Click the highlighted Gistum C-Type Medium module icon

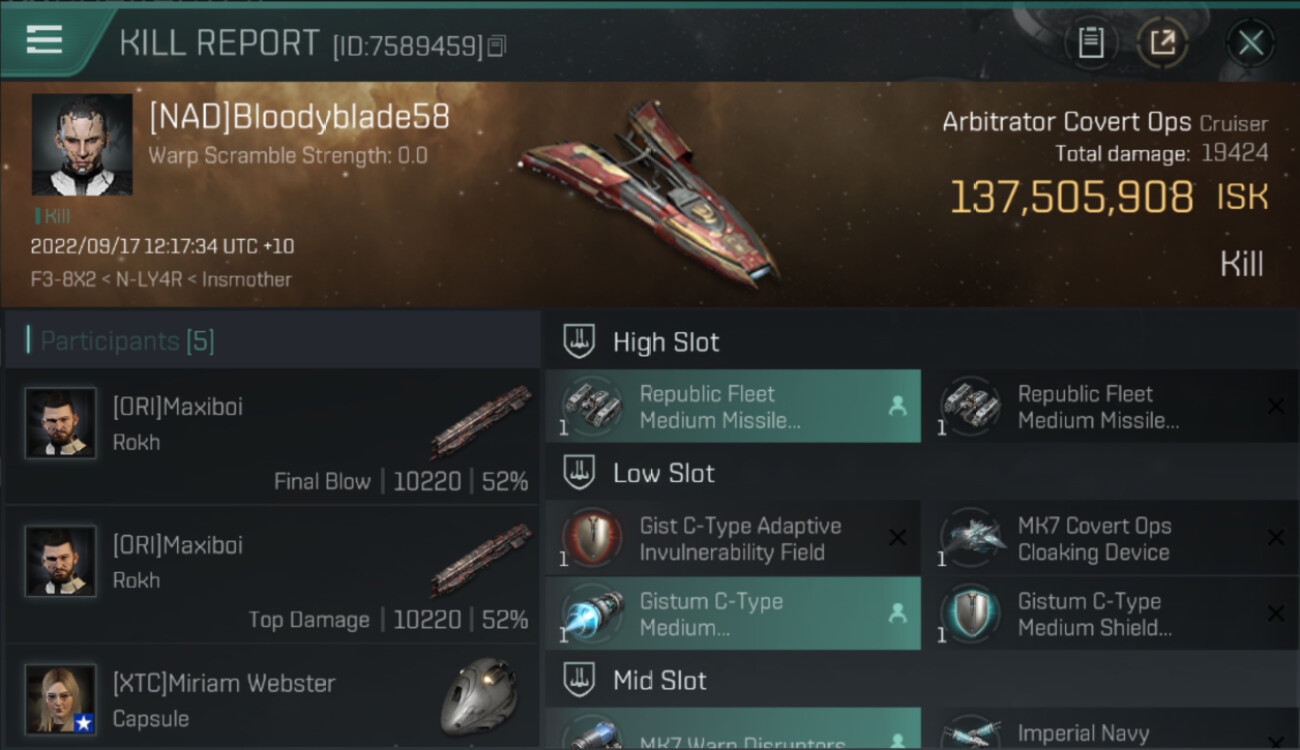[592, 614]
